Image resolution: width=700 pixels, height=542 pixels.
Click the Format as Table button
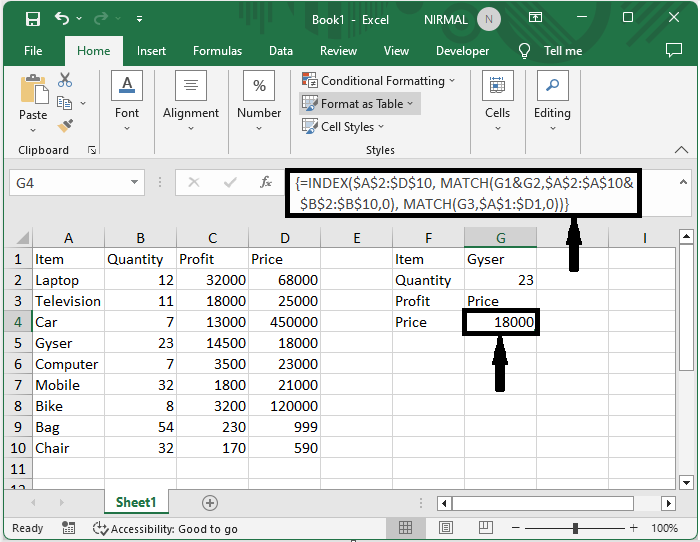359,104
